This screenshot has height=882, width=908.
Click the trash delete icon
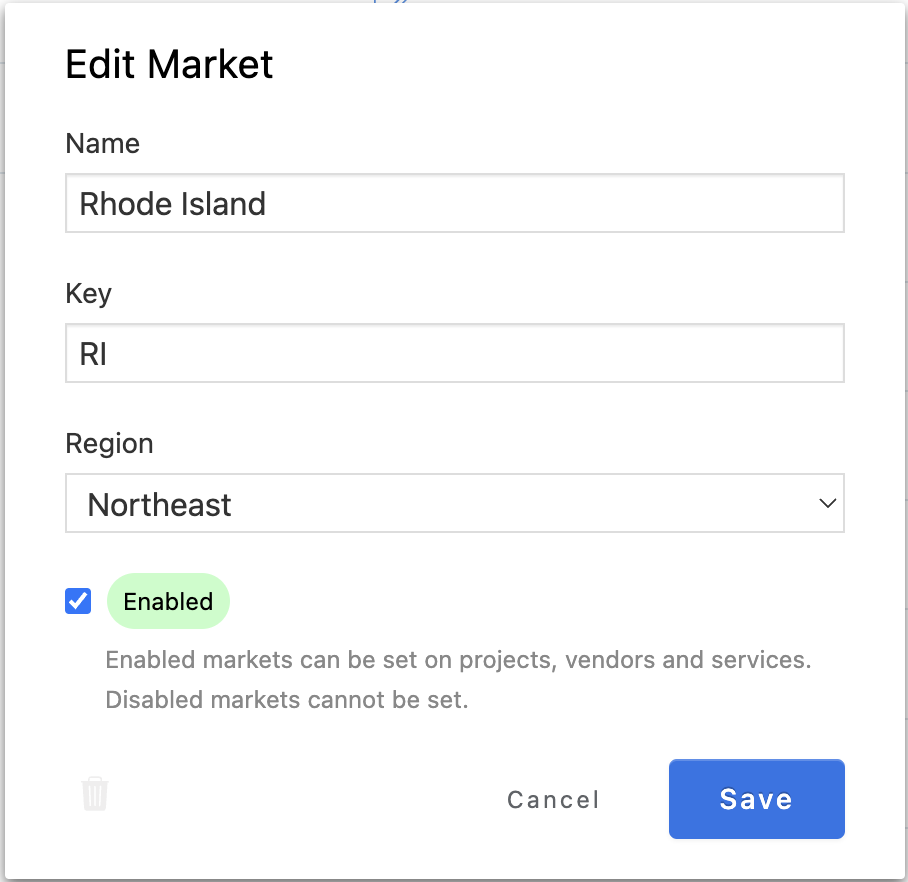point(94,794)
